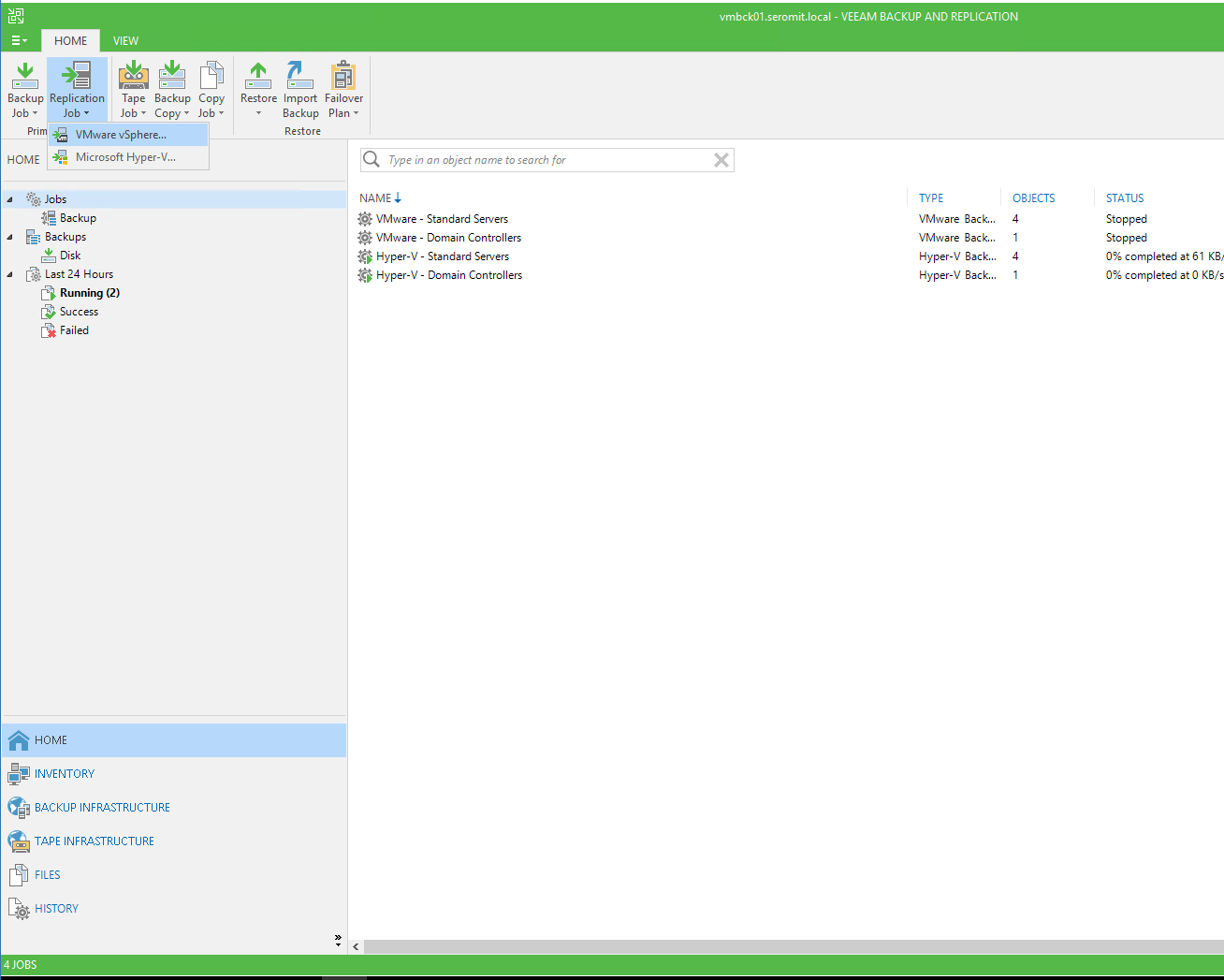Click the Failed node red X icon
1224x980 pixels.
click(49, 330)
